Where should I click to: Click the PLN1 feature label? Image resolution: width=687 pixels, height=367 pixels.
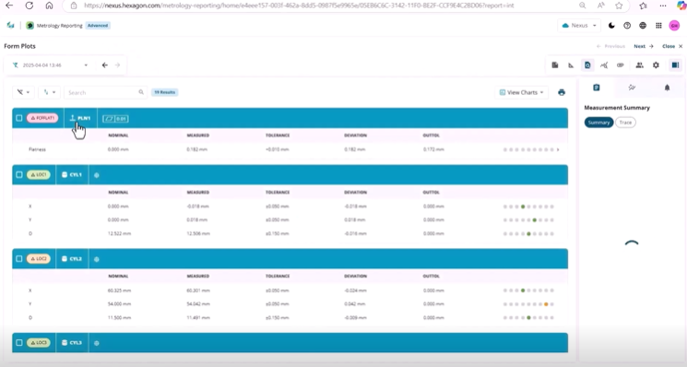click(80, 118)
